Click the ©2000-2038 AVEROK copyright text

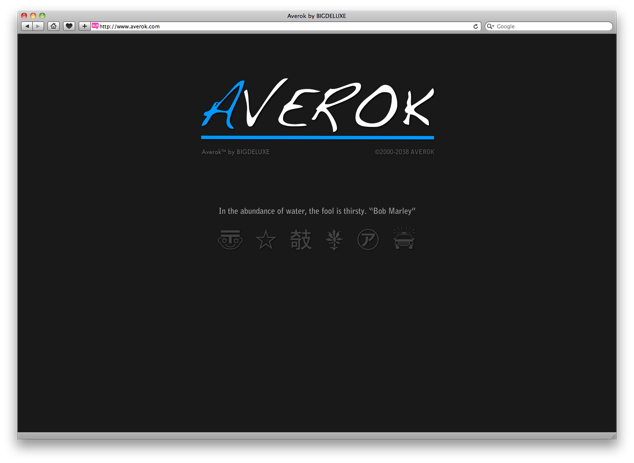404,152
